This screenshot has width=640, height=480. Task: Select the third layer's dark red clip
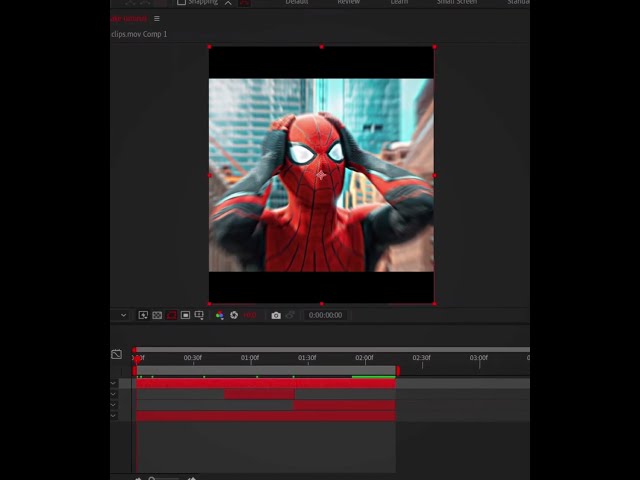[x=344, y=405]
